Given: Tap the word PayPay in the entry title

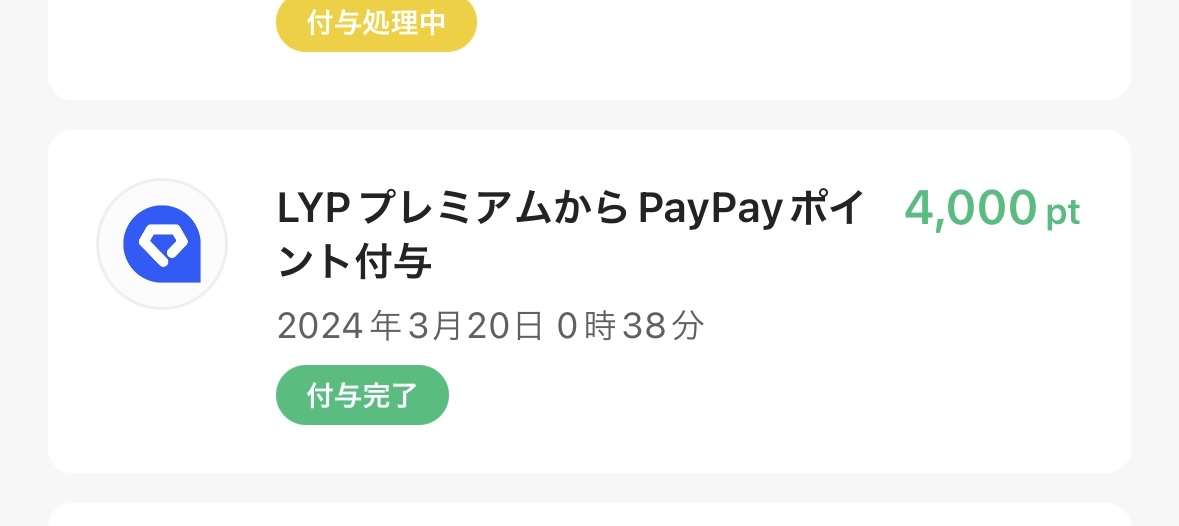Looking at the screenshot, I should coord(711,210).
